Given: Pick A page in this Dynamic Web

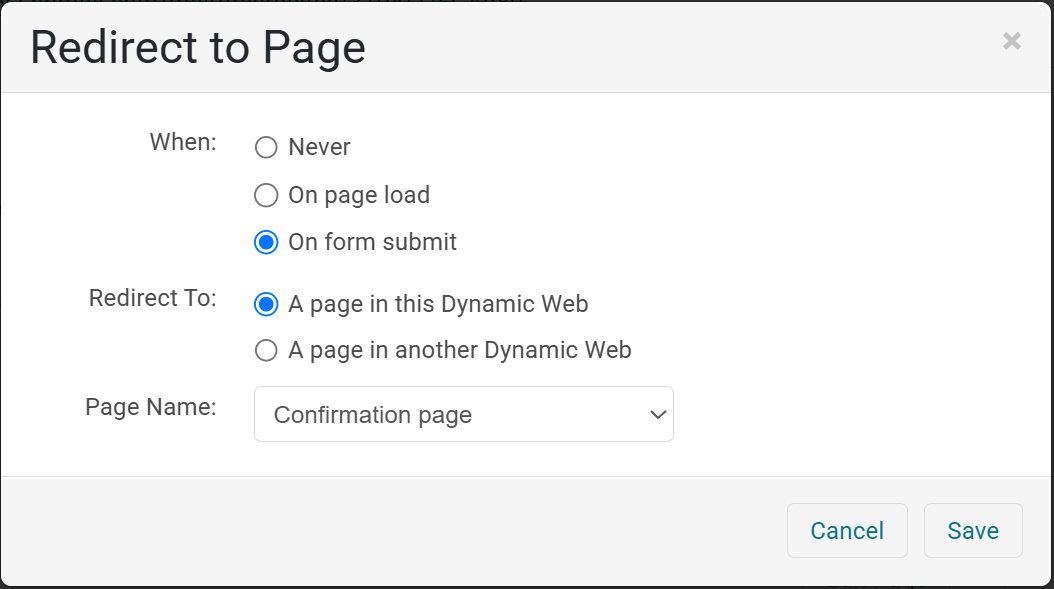Looking at the screenshot, I should 266,305.
